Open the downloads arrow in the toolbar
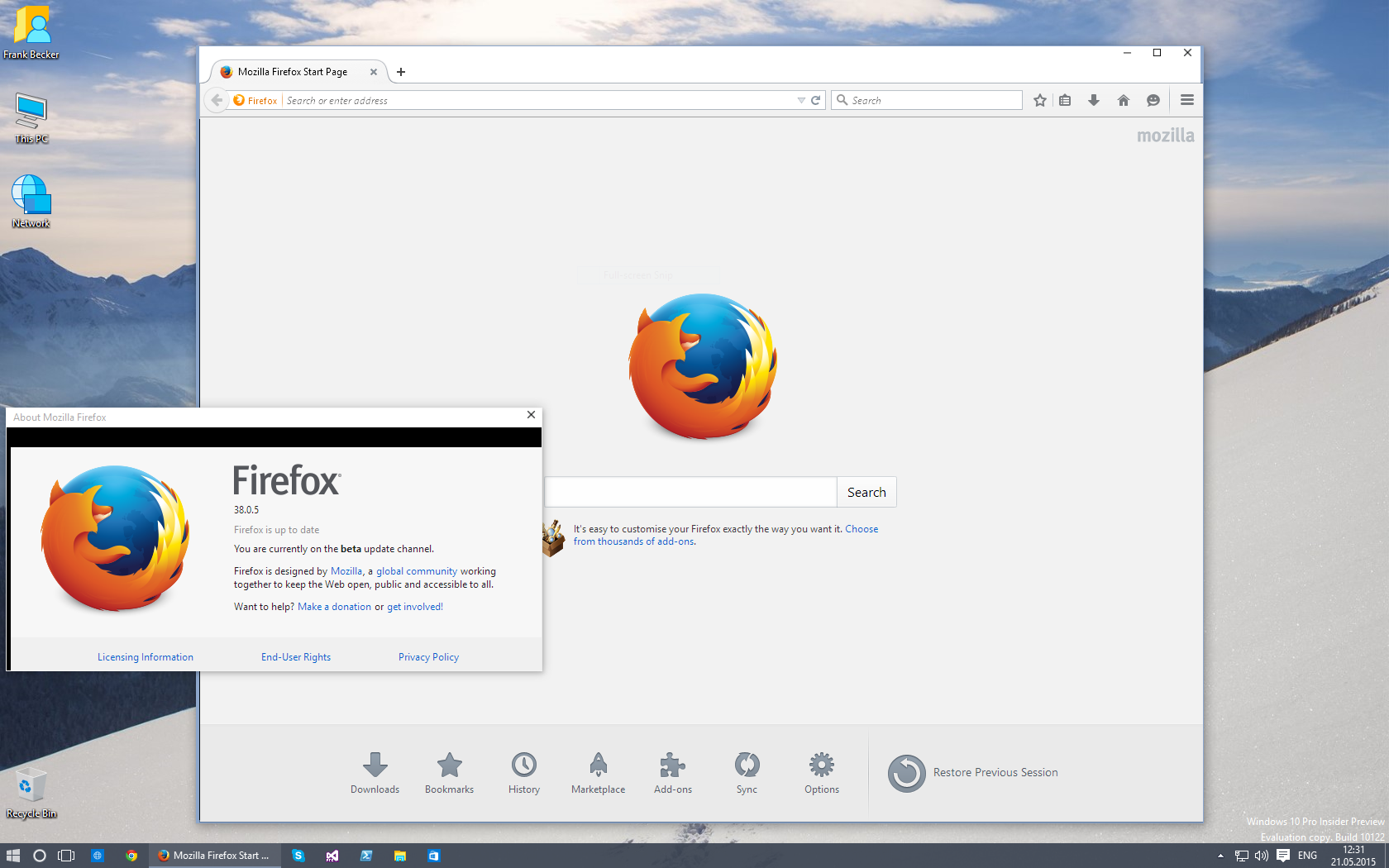This screenshot has height=868, width=1389. (x=1094, y=100)
